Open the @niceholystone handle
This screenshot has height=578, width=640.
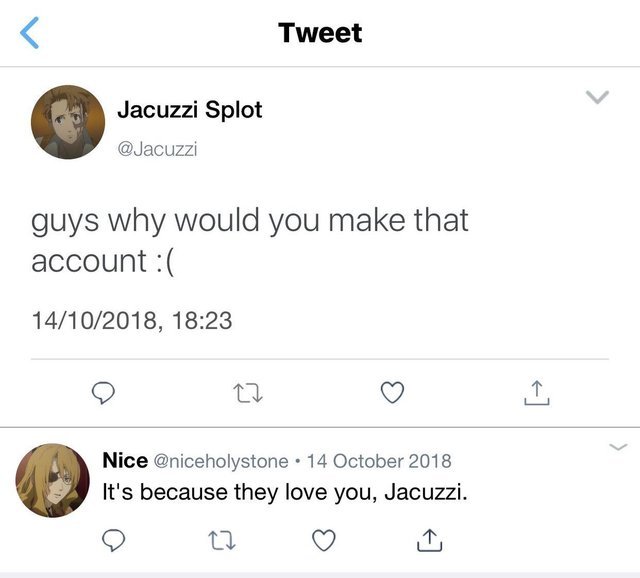[x=220, y=461]
